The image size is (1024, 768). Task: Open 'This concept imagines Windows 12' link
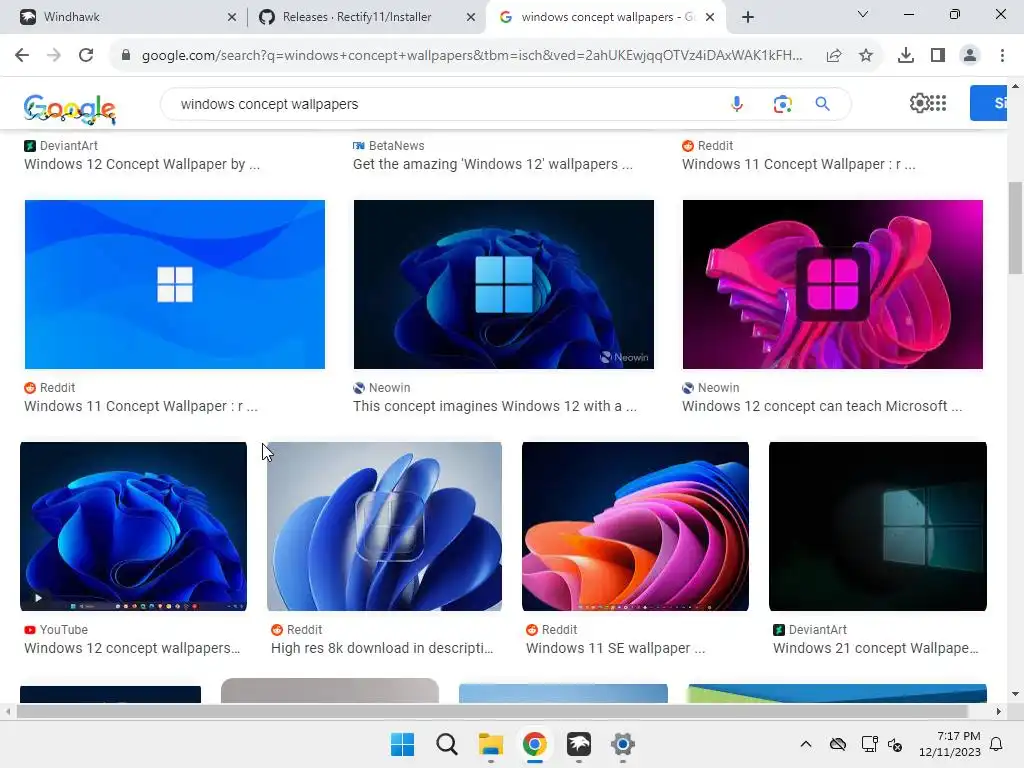494,406
